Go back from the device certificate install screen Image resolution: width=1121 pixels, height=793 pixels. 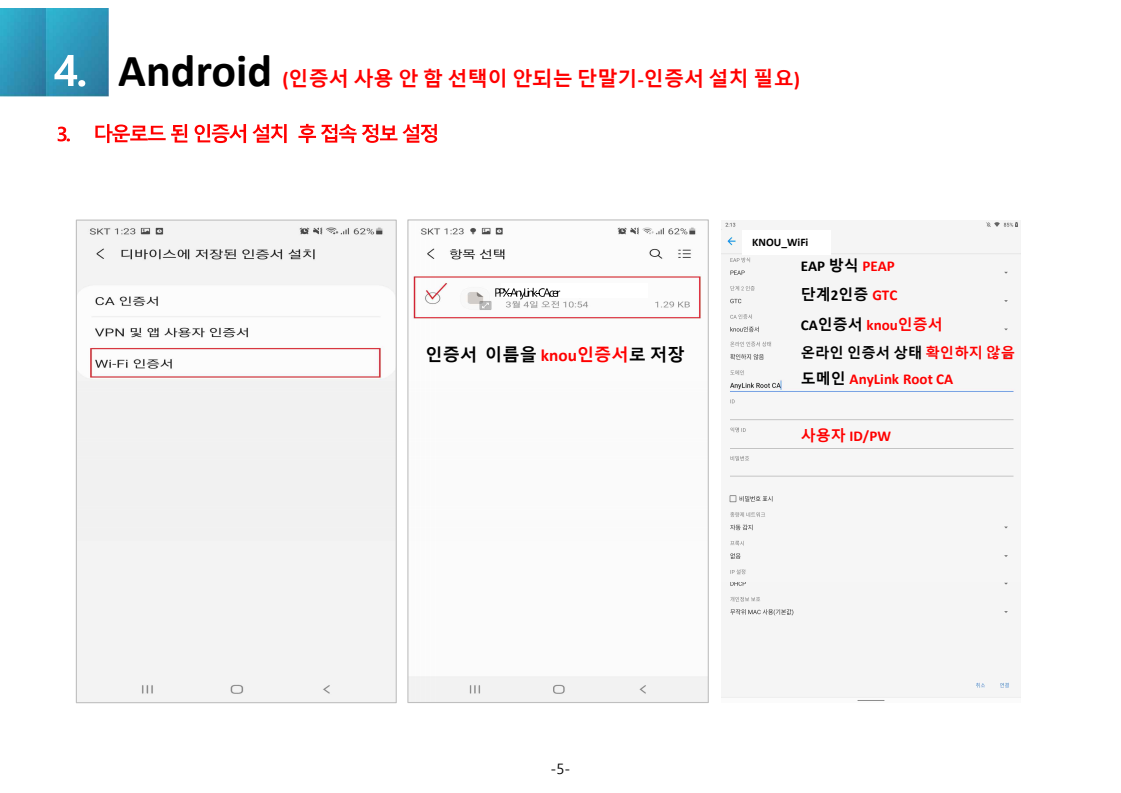[100, 254]
